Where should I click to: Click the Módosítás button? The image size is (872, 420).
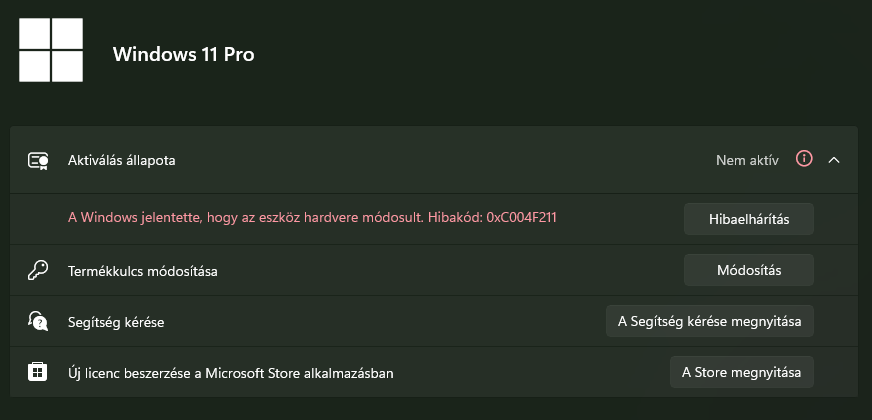[x=749, y=270]
